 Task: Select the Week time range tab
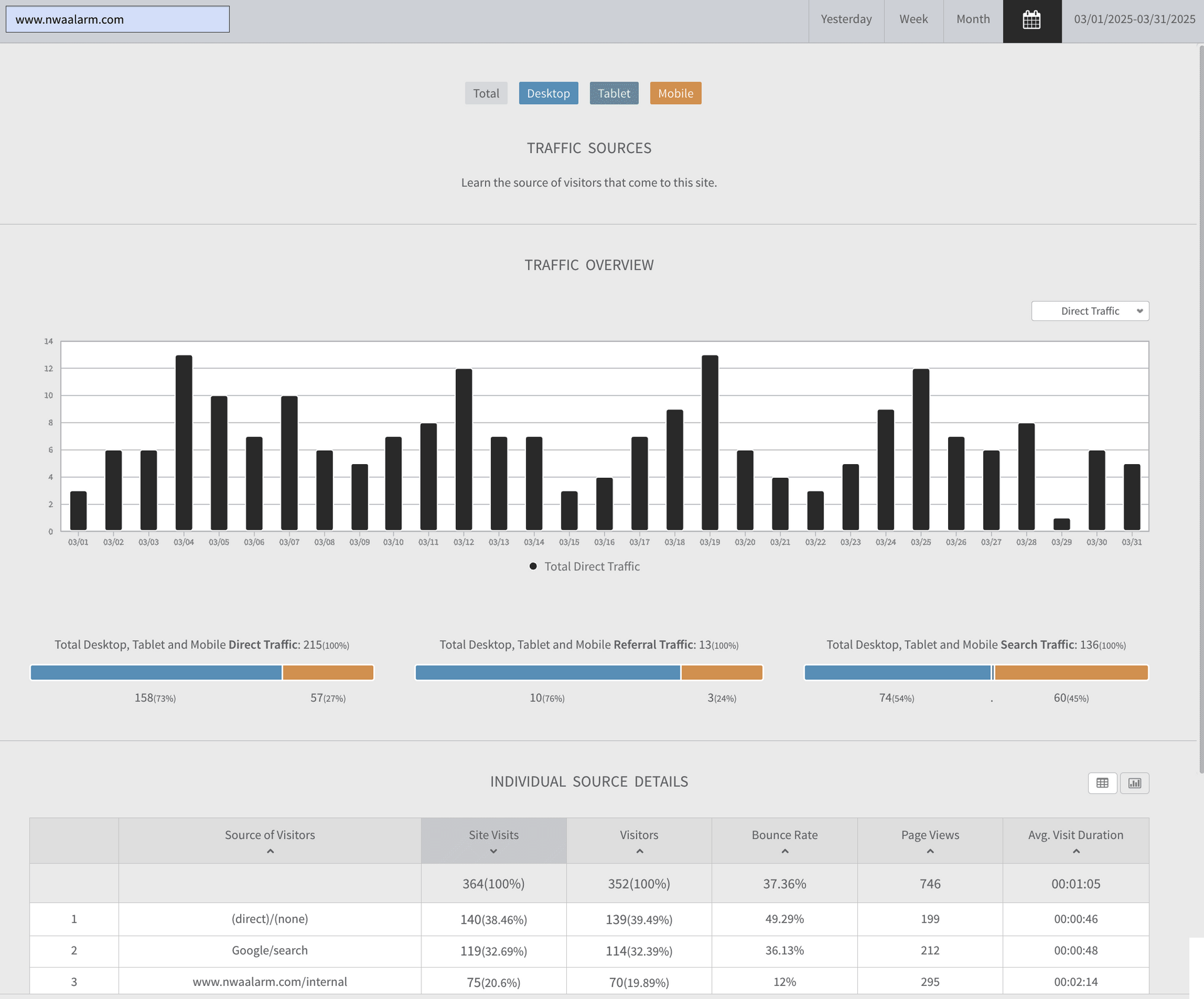913,19
